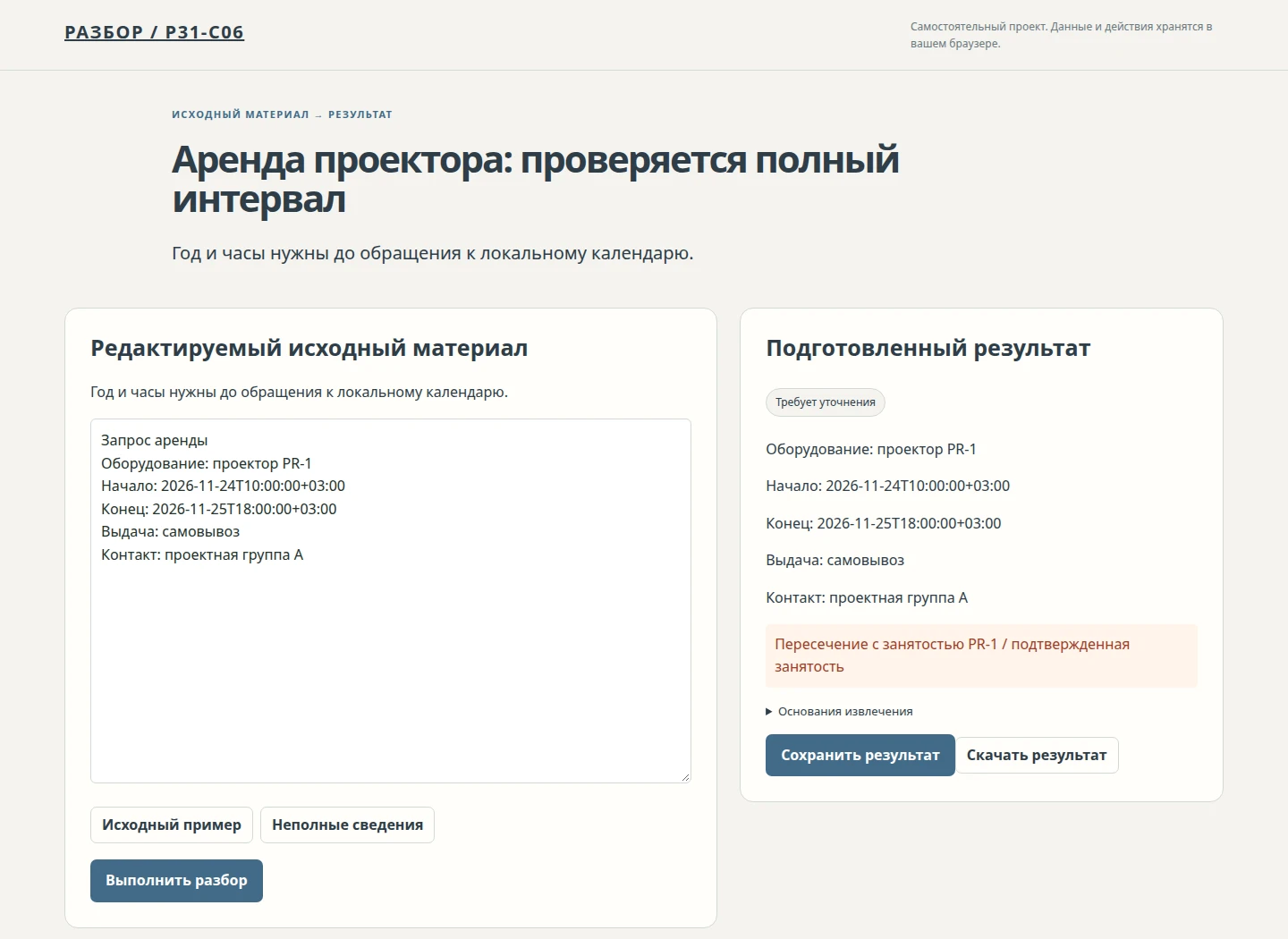Load the Неполные сведения sample
Image resolution: width=1288 pixels, height=939 pixels.
coord(347,825)
